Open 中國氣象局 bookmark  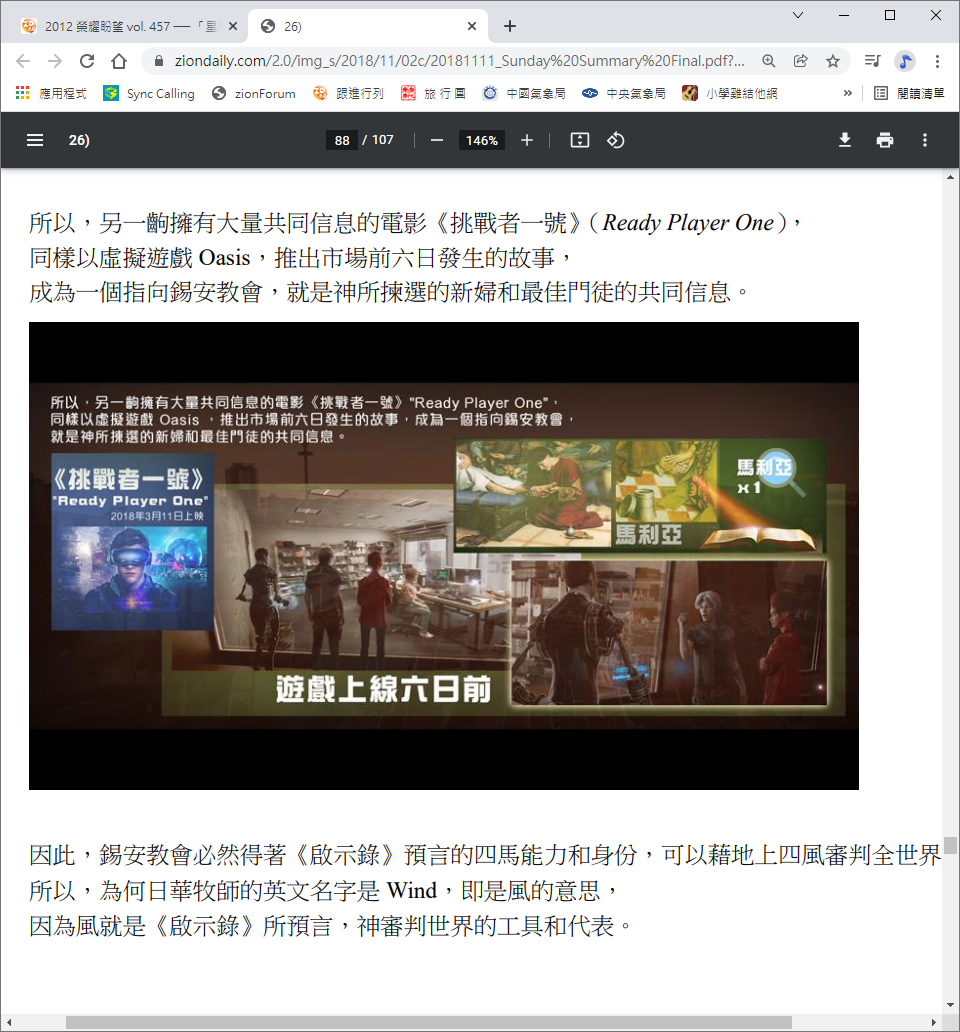click(x=524, y=93)
